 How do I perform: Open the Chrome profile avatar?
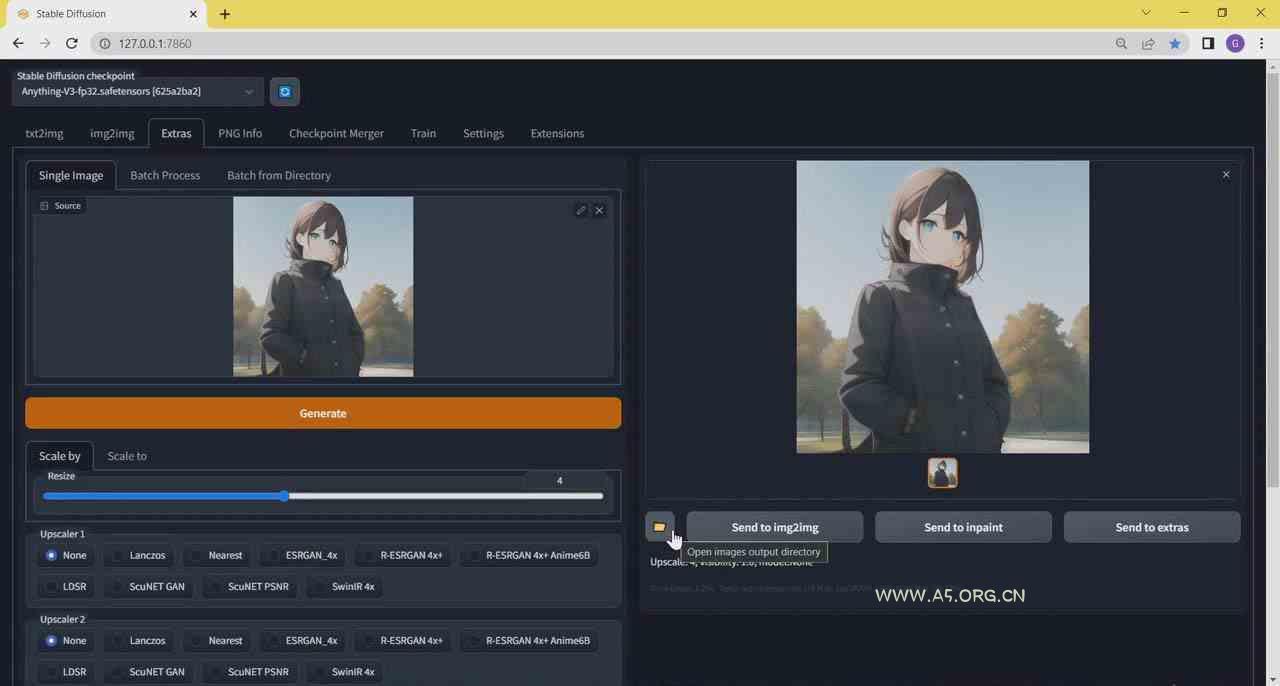coord(1234,43)
